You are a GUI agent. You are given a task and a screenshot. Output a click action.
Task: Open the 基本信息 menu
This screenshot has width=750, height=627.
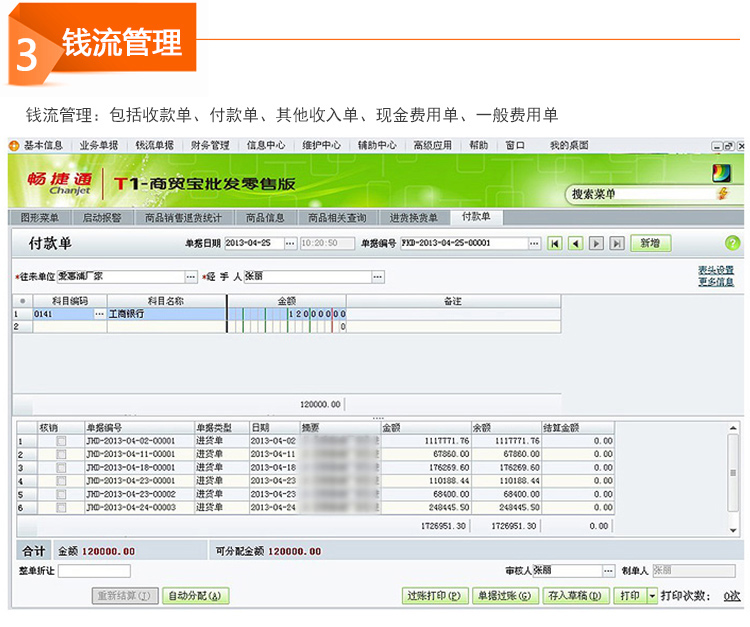click(44, 145)
